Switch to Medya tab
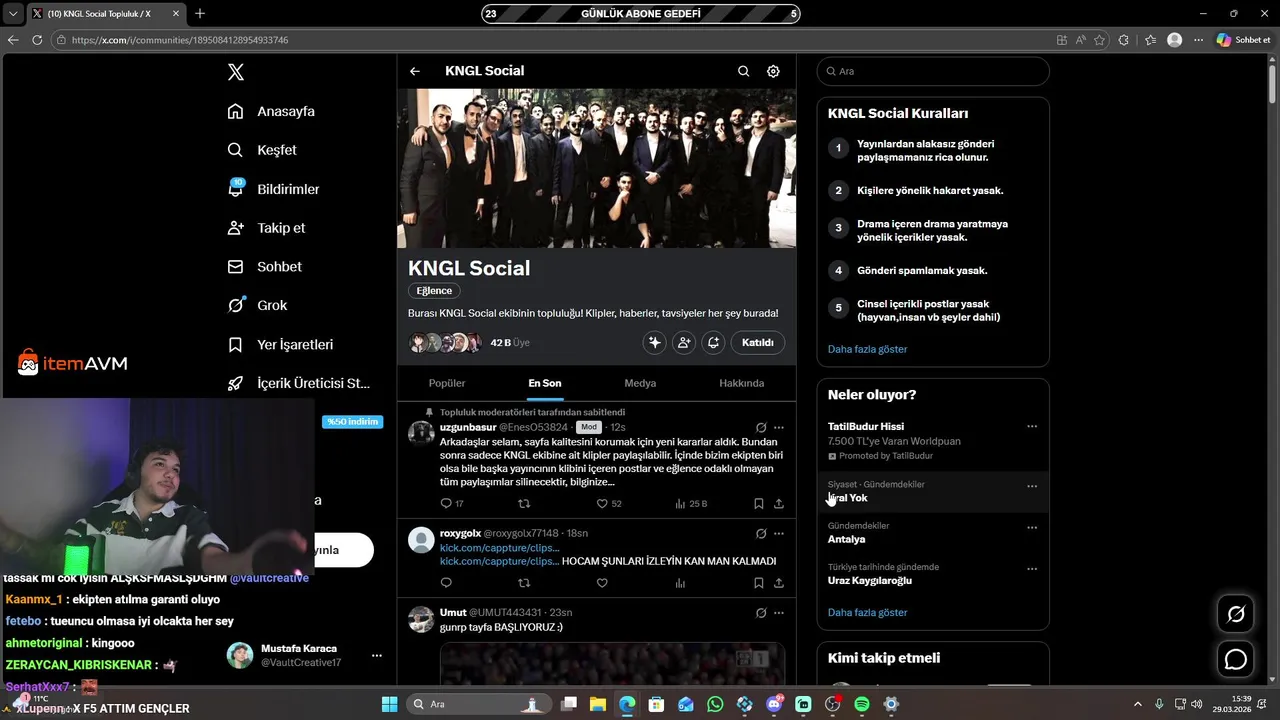The image size is (1280, 720). tap(640, 383)
